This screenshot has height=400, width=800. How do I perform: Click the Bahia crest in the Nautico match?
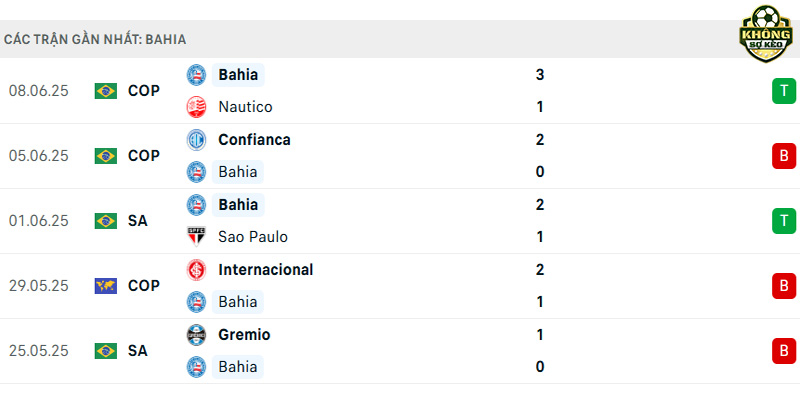coord(196,75)
